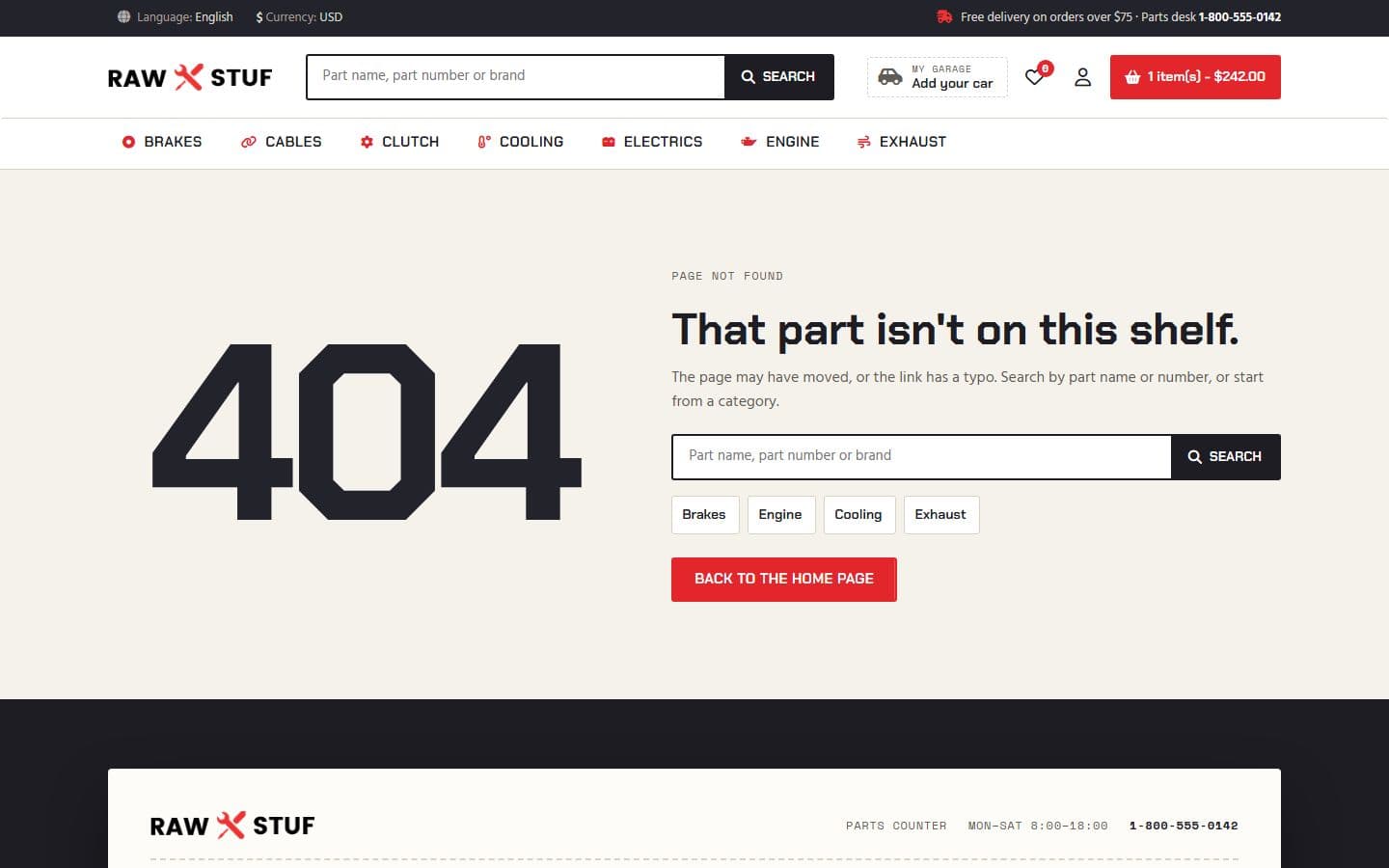Open the Engine category menu
Screen dimensions: 1389x868
tap(779, 142)
